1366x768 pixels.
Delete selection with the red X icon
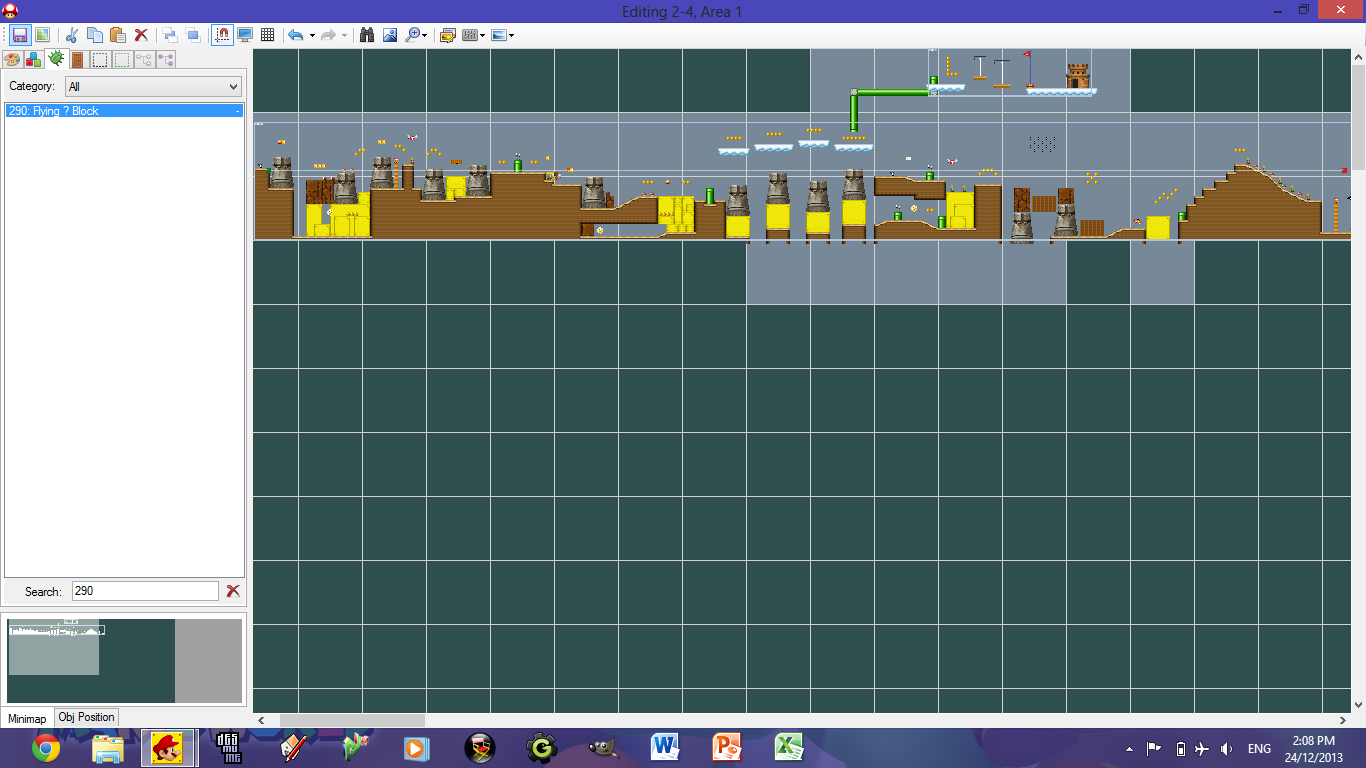(x=141, y=35)
